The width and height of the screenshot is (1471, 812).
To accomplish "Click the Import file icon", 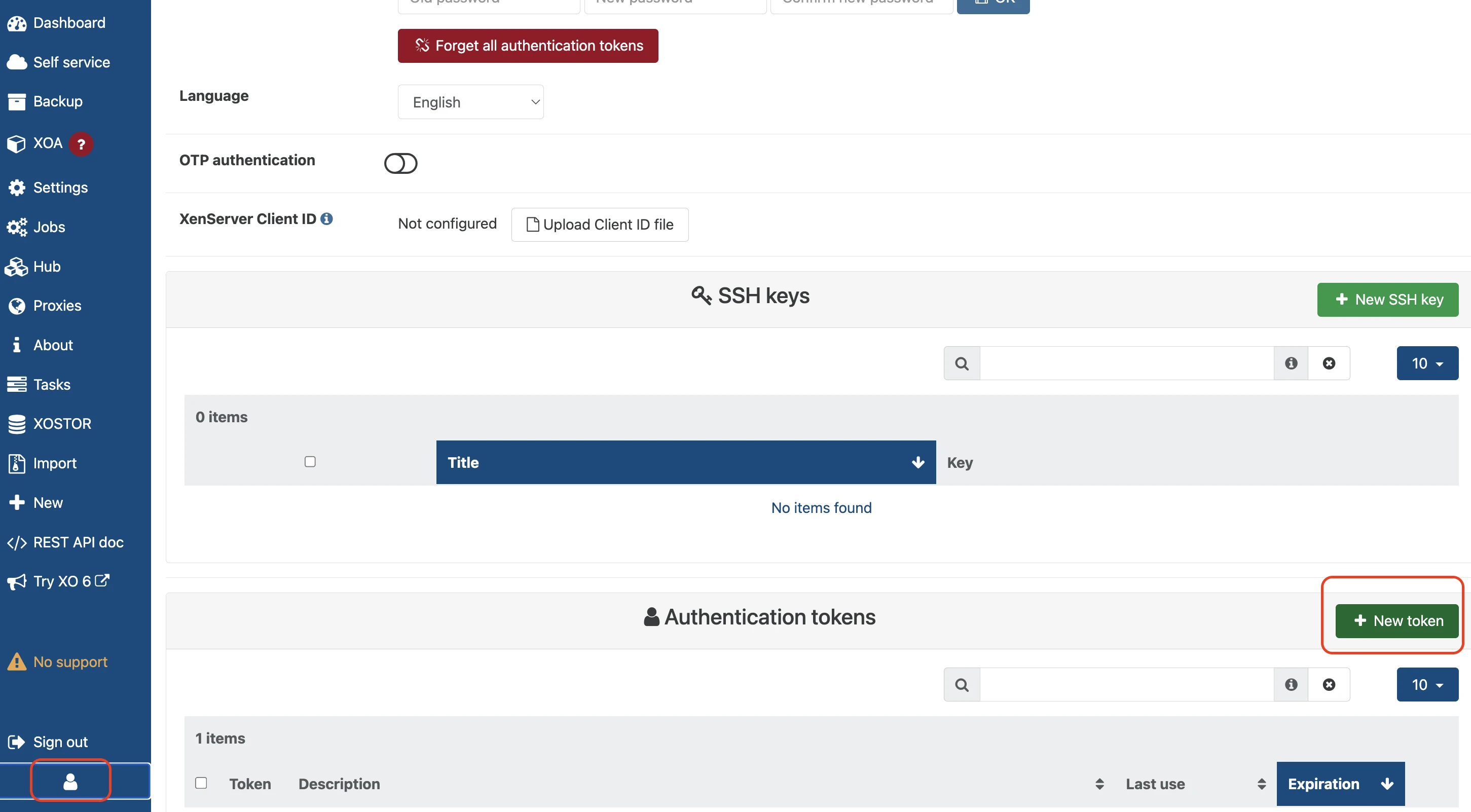I will tap(17, 464).
